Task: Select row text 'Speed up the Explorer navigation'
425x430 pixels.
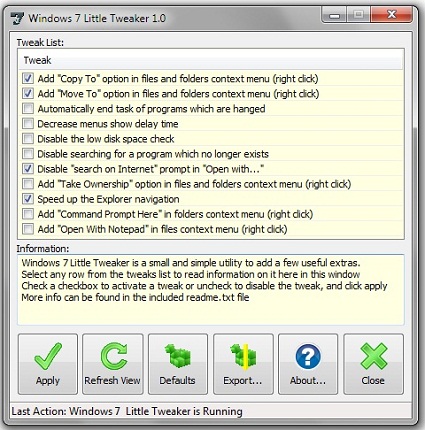Action: (x=108, y=199)
